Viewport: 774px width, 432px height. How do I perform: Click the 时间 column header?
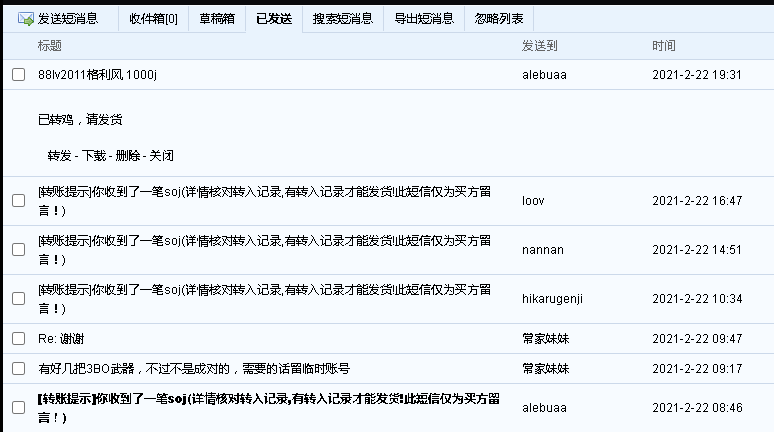pos(663,46)
